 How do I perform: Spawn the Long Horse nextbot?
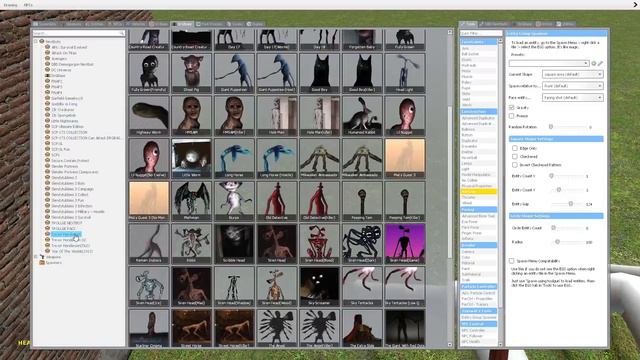pos(234,158)
